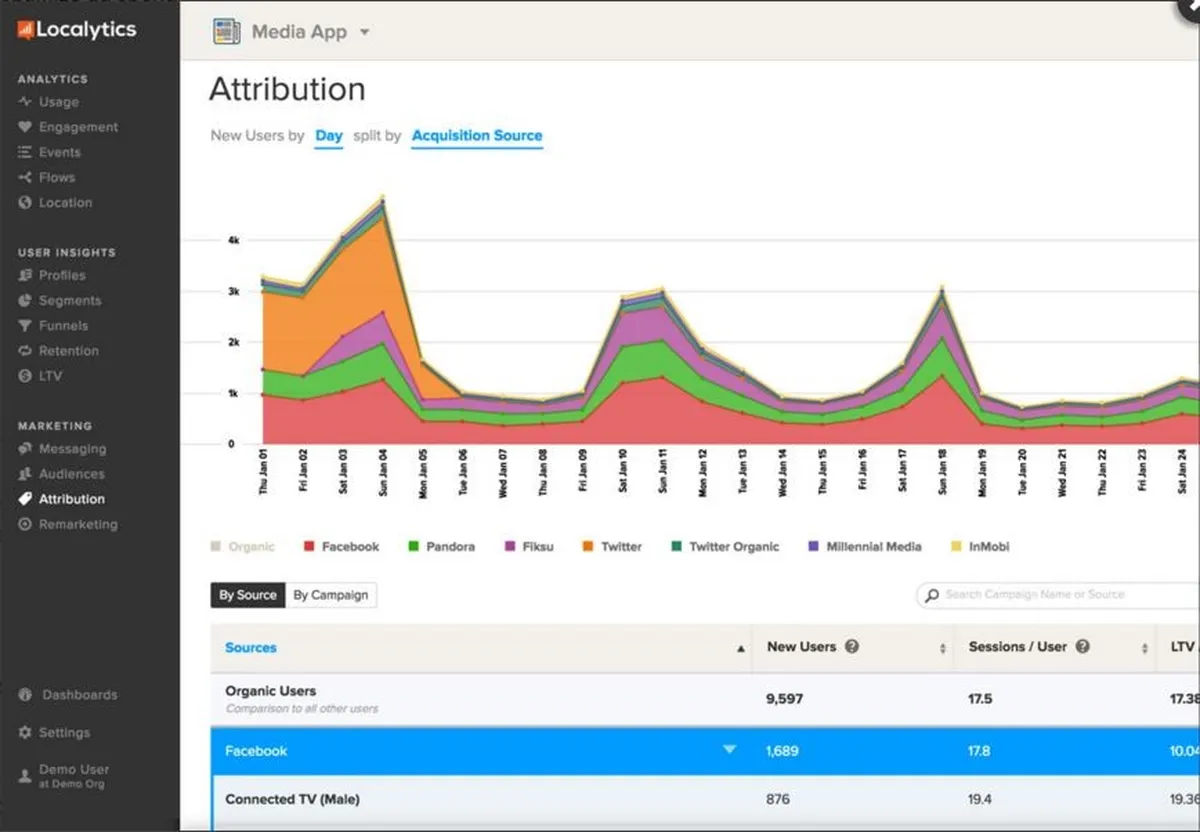Select the Connected TV (Male) row
The height and width of the screenshot is (832, 1200).
click(705, 800)
